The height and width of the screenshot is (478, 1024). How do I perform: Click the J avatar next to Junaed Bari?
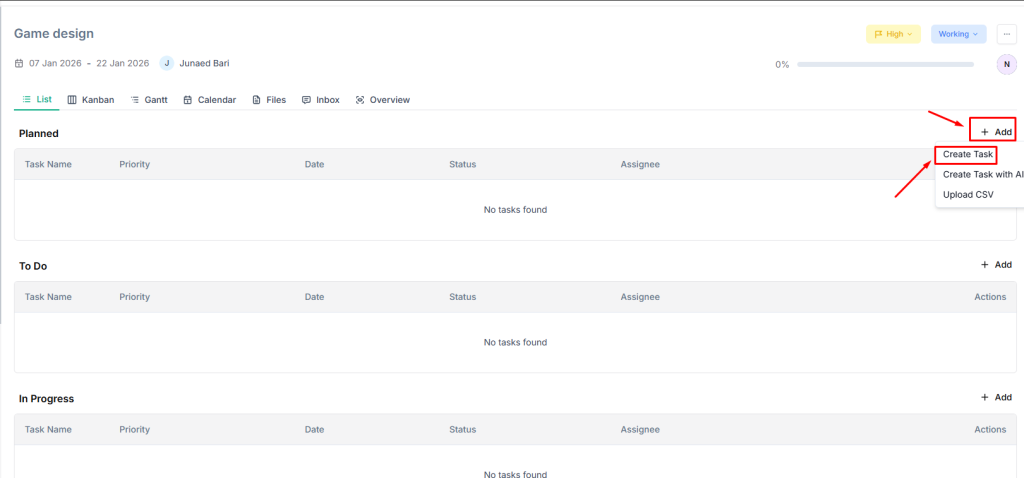tap(167, 63)
